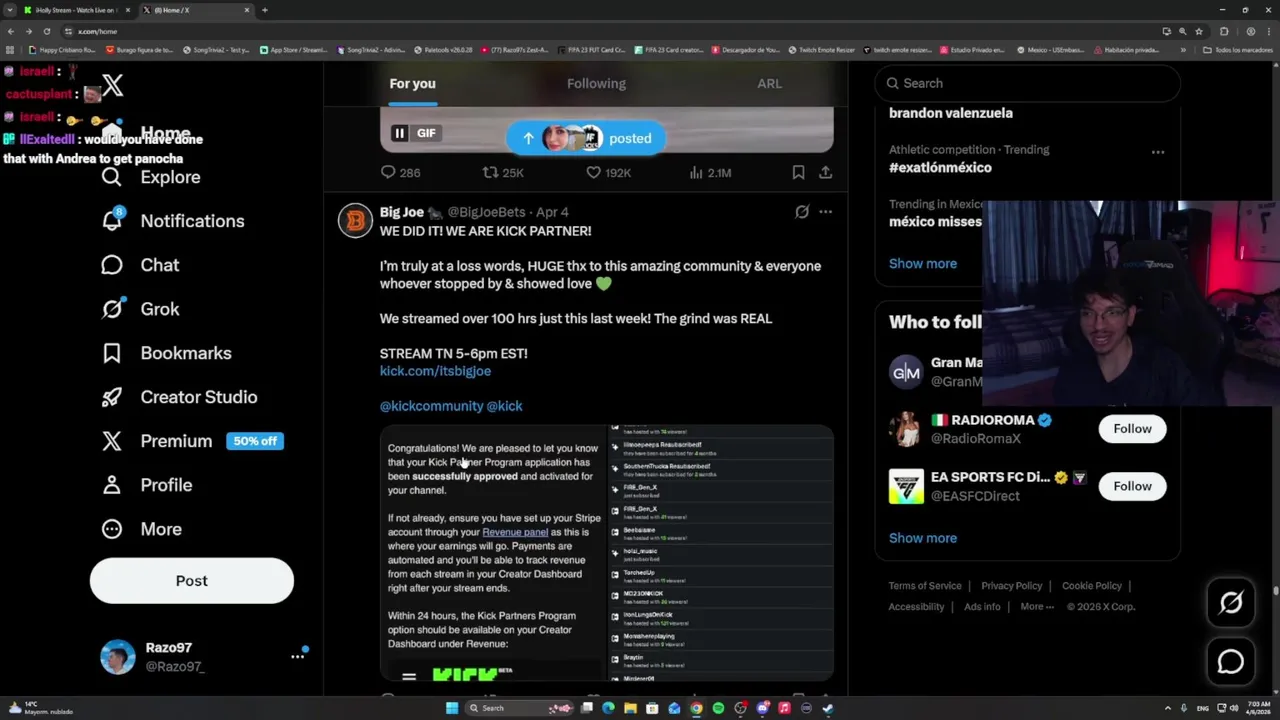Open Bookmarks in the sidebar

[x=166, y=353]
